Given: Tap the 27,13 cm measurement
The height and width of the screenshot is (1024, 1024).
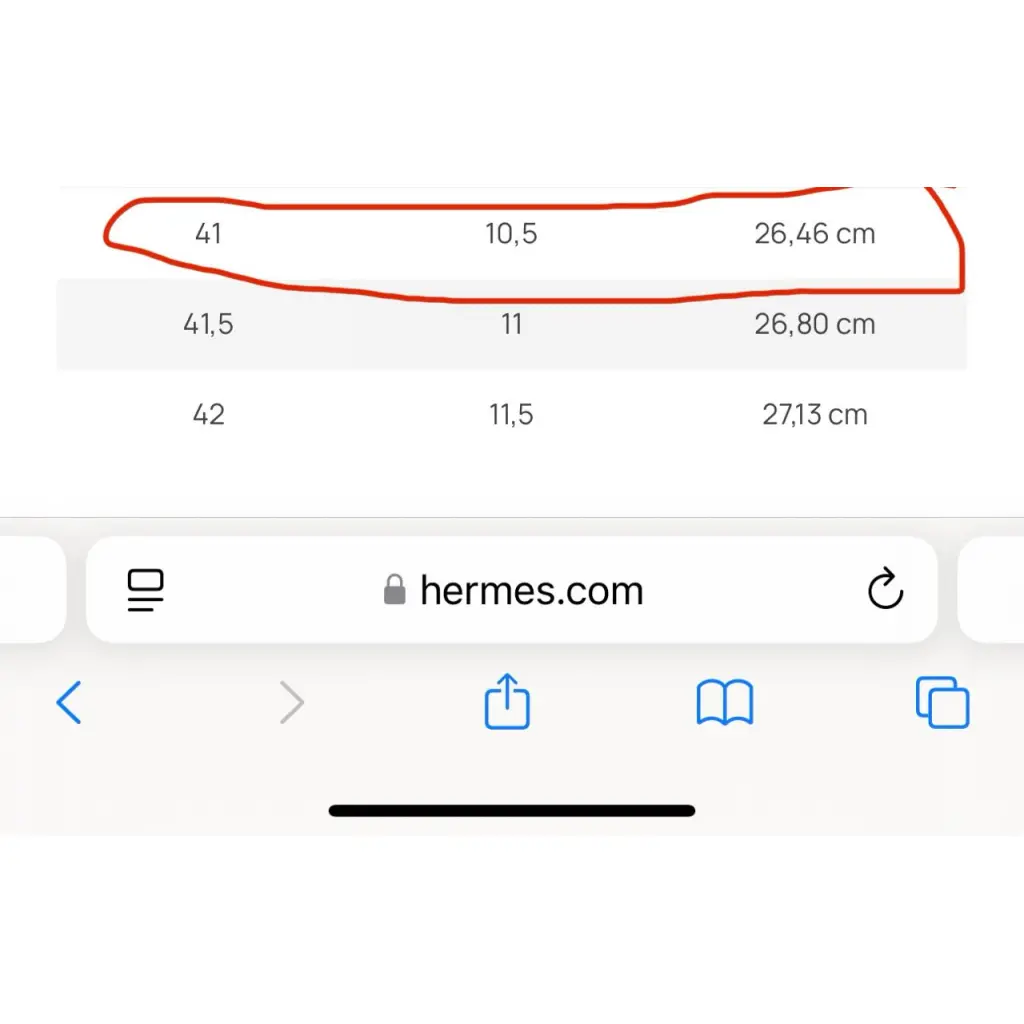Looking at the screenshot, I should (814, 414).
